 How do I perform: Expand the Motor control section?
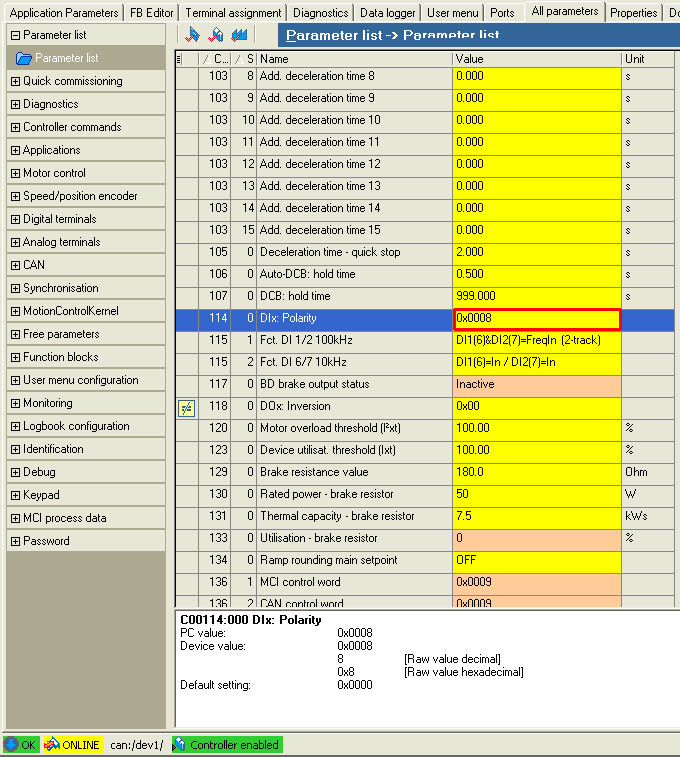pos(15,173)
